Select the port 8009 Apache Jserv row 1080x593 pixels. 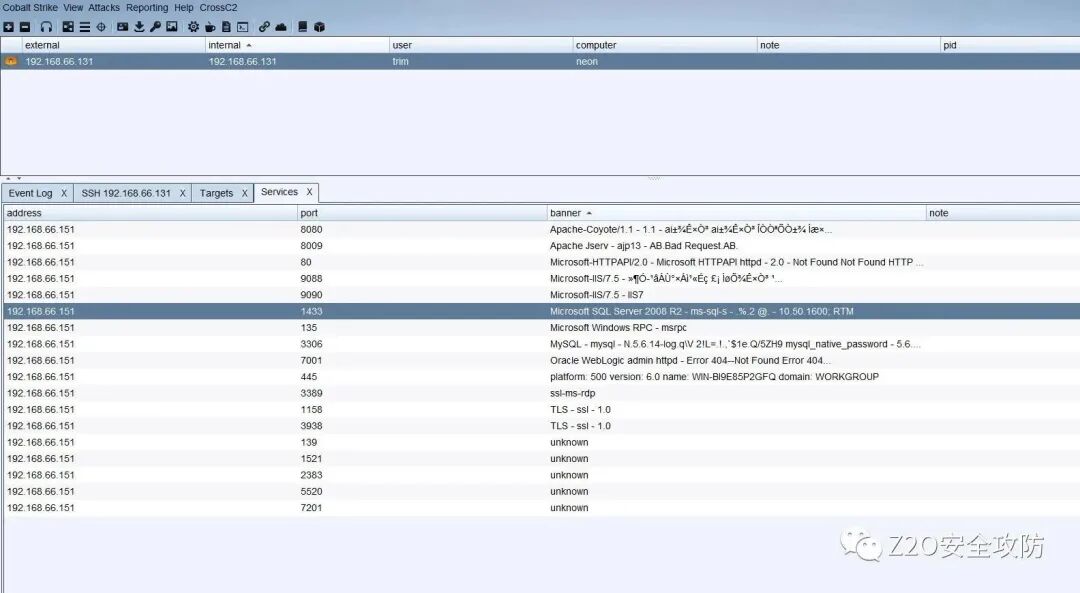pyautogui.click(x=541, y=246)
